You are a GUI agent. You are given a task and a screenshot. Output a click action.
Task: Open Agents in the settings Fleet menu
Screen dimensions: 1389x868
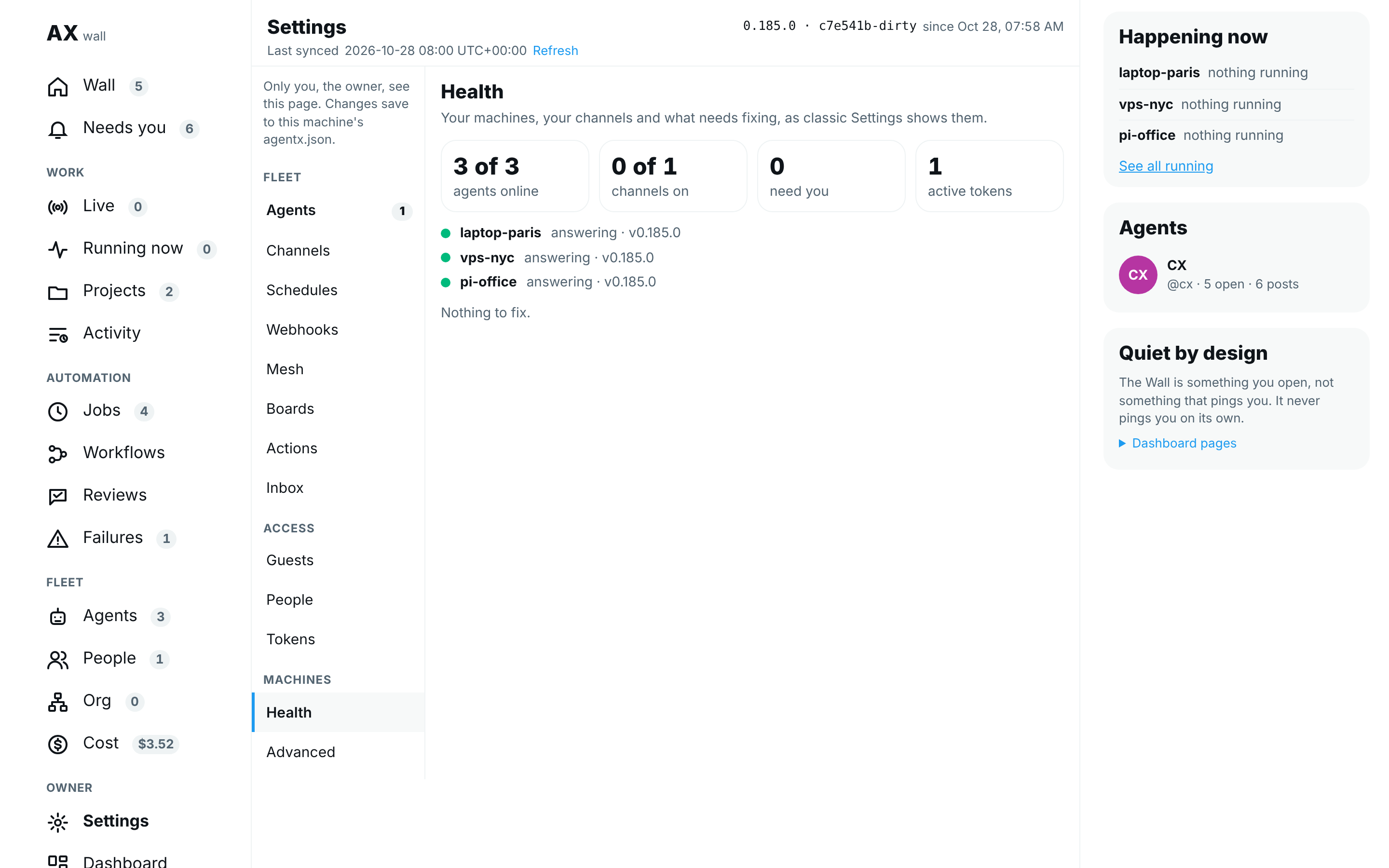338,211
